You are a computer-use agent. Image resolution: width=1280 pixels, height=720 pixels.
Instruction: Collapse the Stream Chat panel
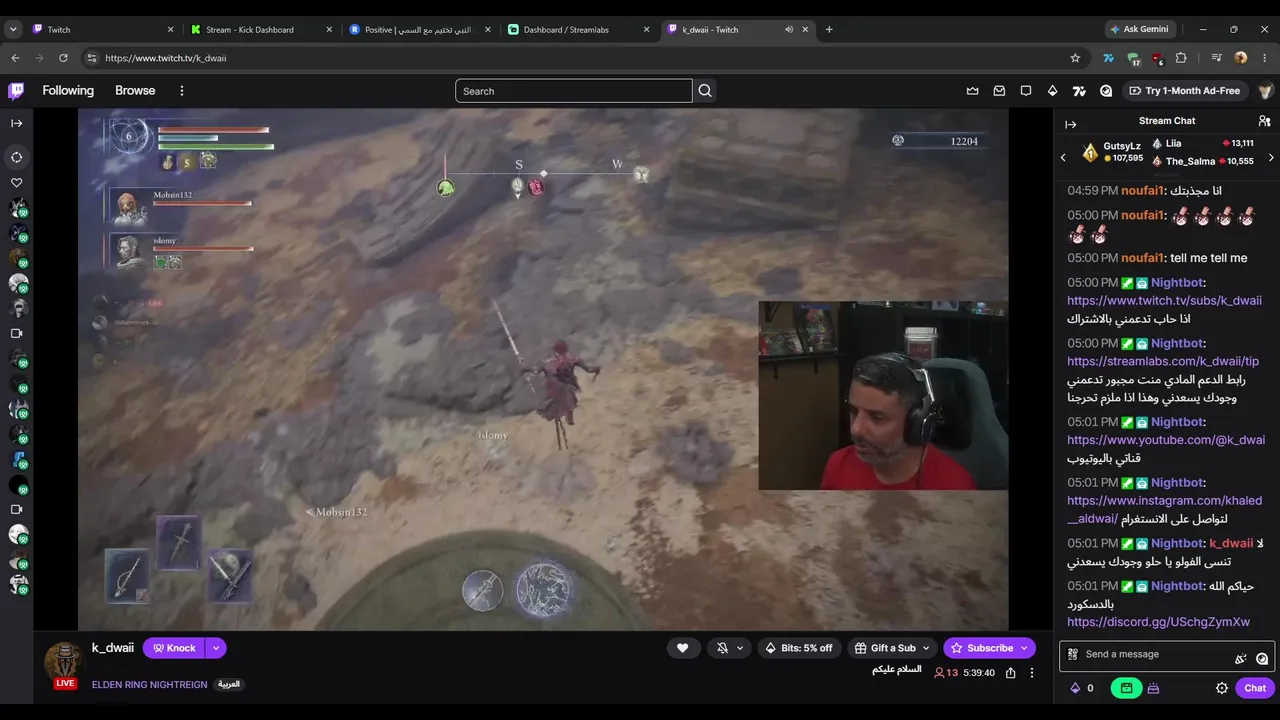(x=1070, y=125)
